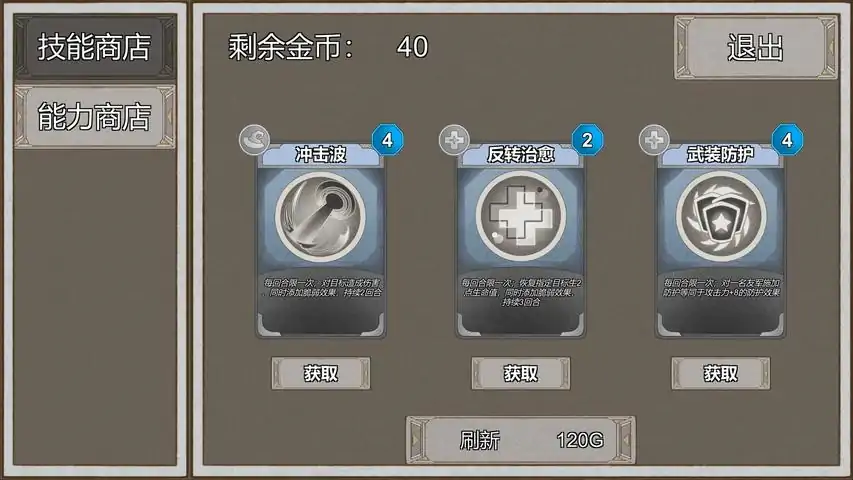Click the blue cost badge 4 on 冲击波
The height and width of the screenshot is (480, 853).
tap(387, 140)
